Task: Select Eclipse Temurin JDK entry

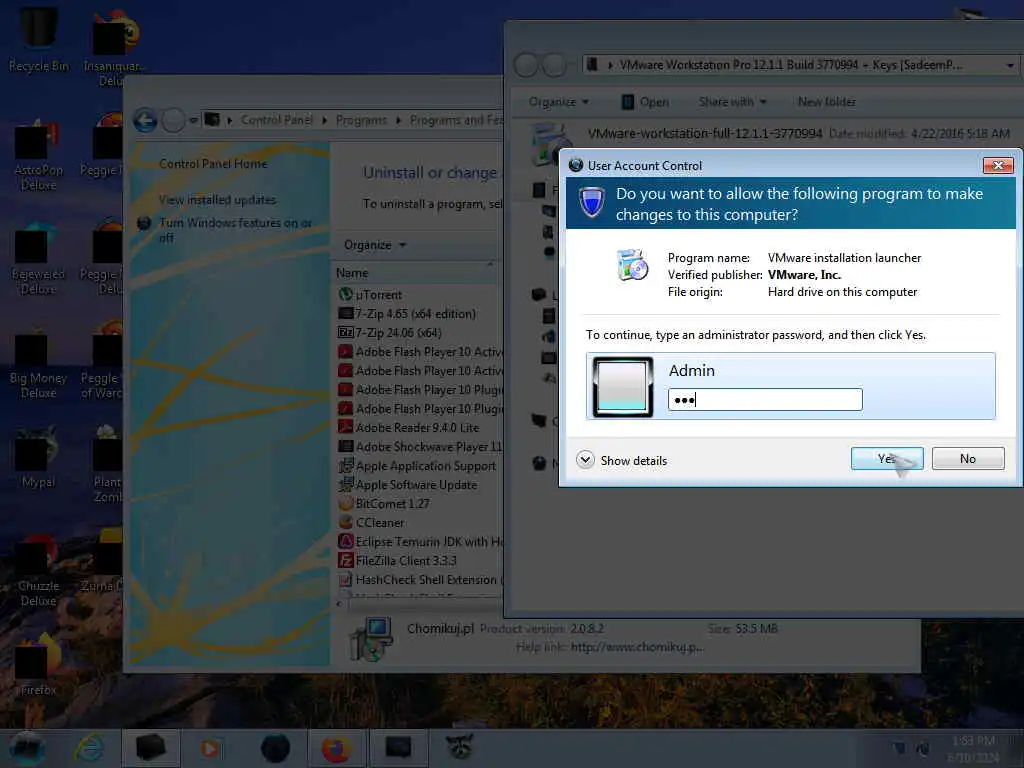Action: 420,541
